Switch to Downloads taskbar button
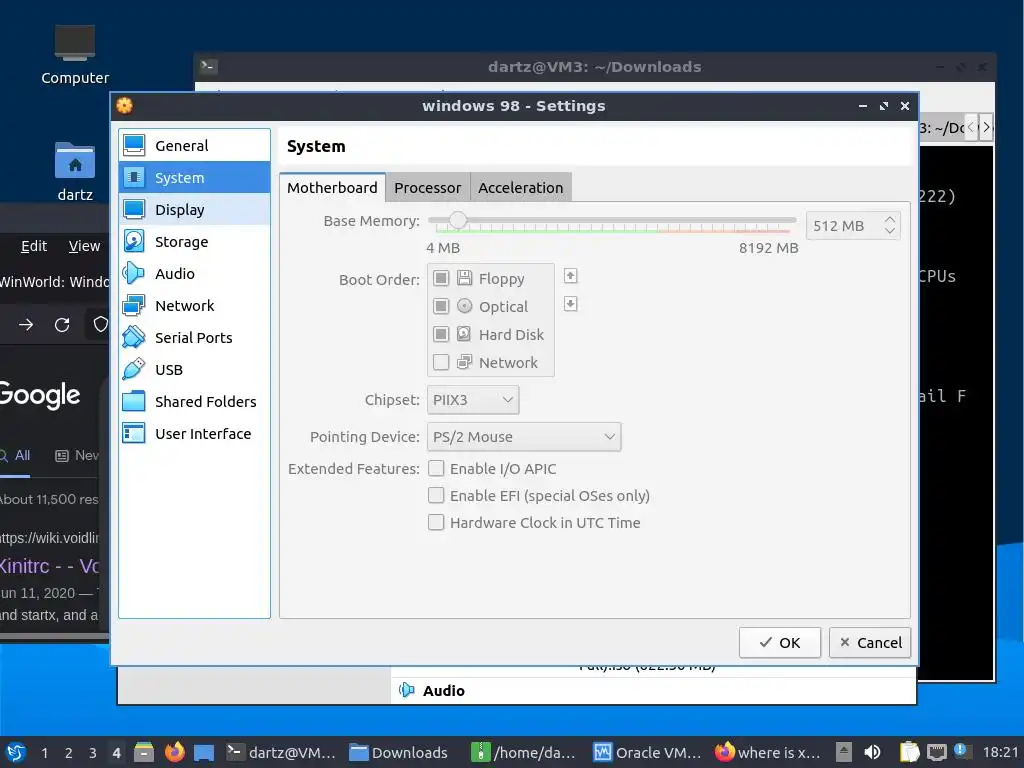The image size is (1024, 768). pos(398,752)
